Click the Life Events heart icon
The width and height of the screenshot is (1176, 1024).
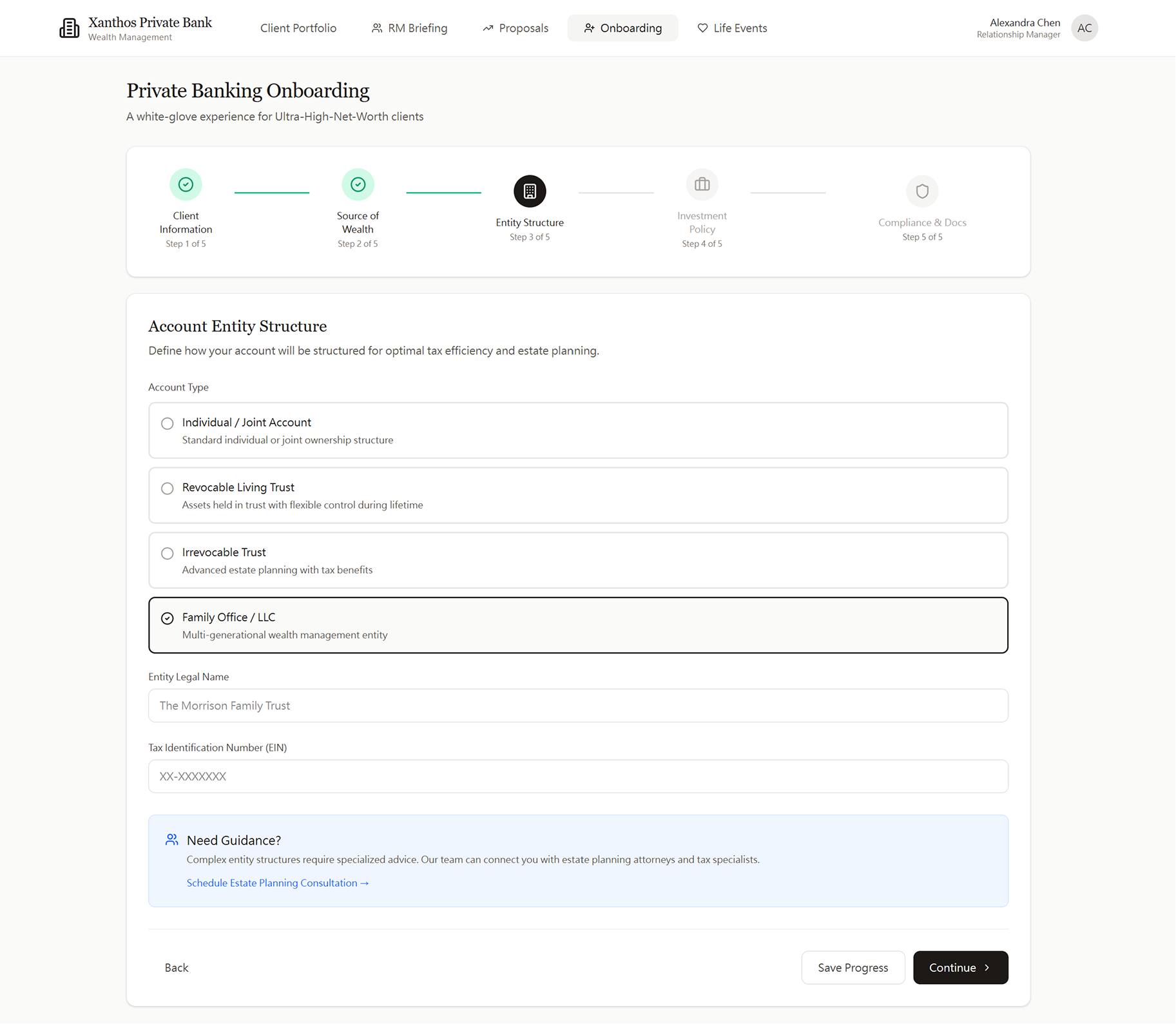702,28
